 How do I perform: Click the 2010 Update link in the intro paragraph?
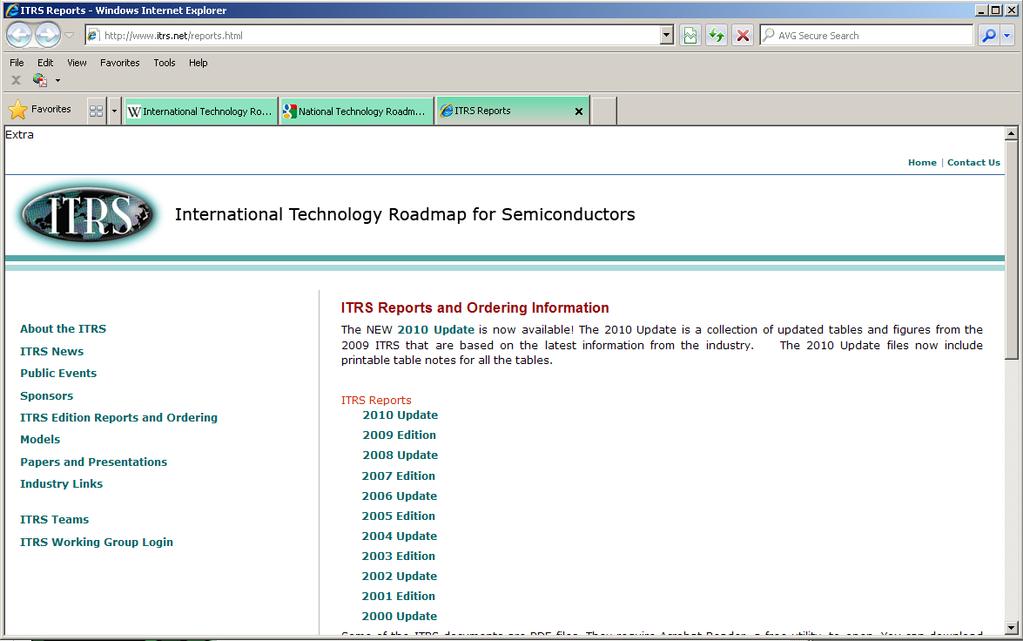pyautogui.click(x=436, y=330)
